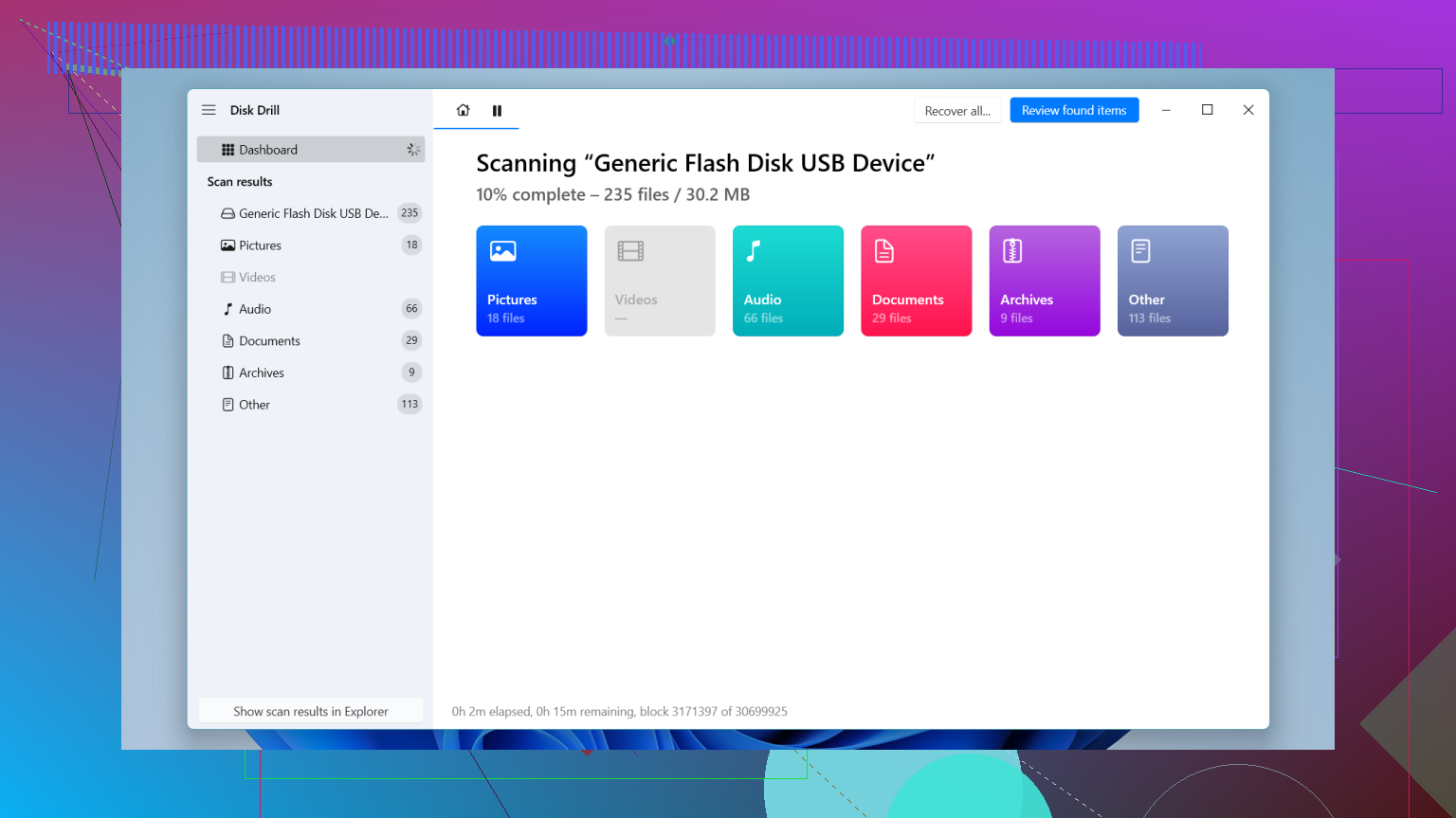
Task: Open the Pictures 18 files card
Action: [532, 281]
